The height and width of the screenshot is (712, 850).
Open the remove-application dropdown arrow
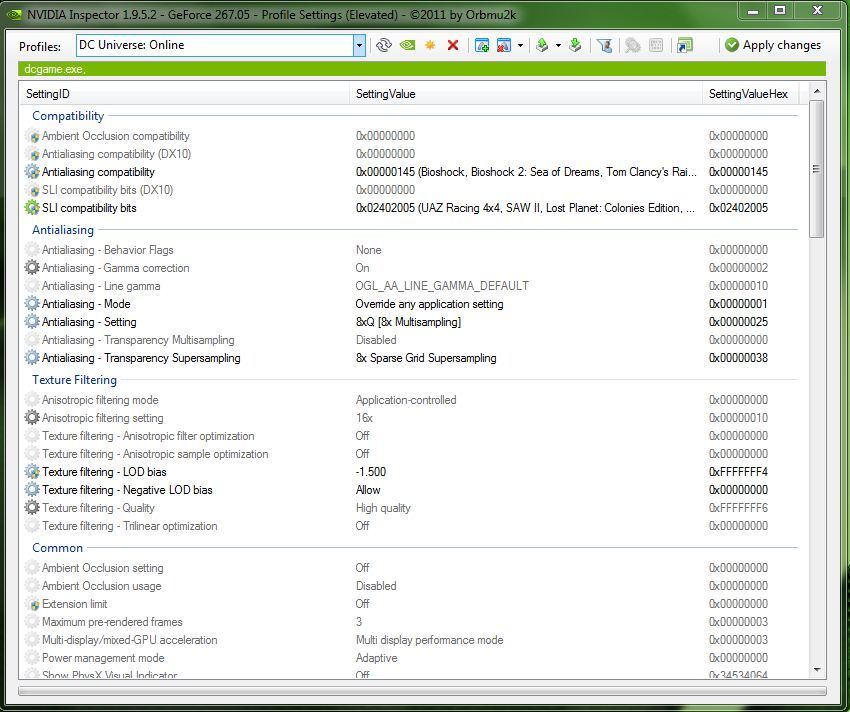[x=520, y=46]
